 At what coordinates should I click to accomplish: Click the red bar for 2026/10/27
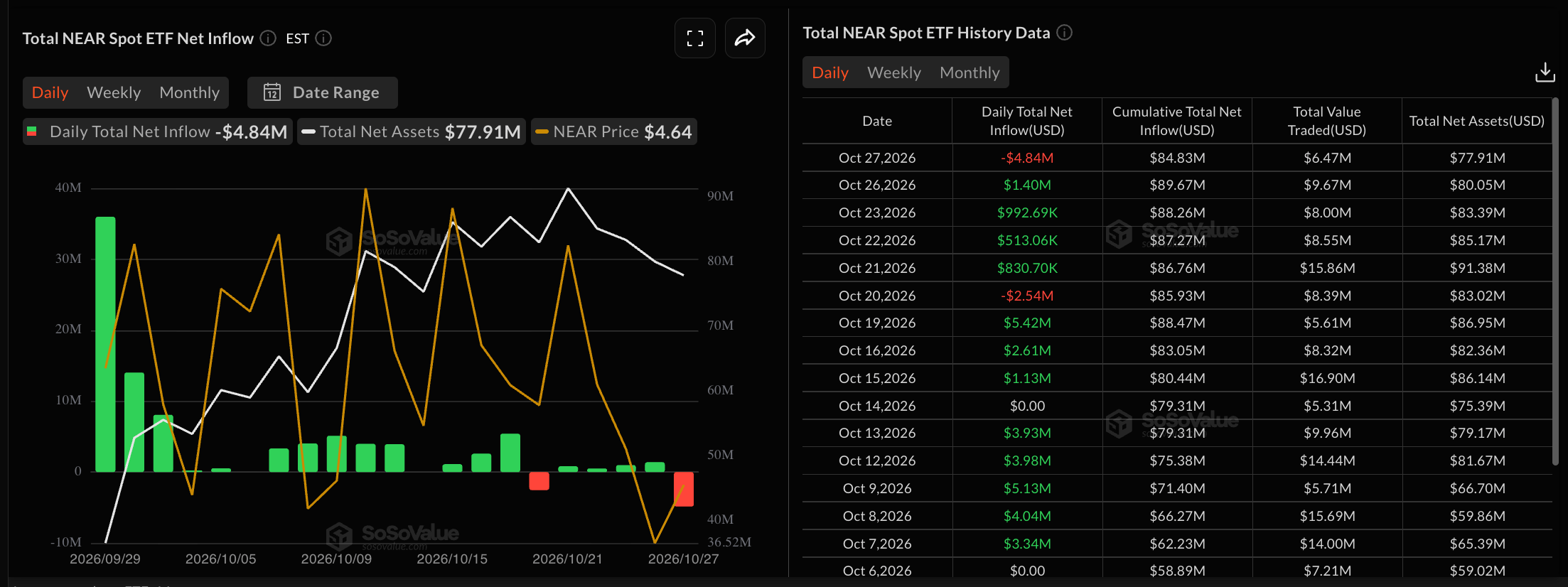pyautogui.click(x=684, y=489)
